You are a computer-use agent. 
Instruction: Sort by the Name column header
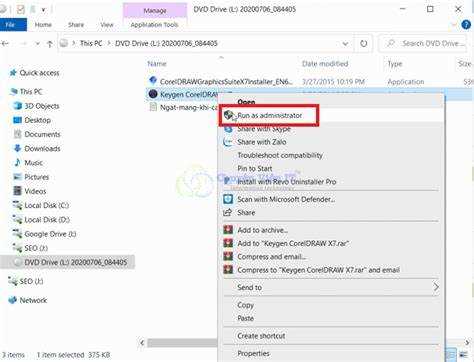click(157, 64)
